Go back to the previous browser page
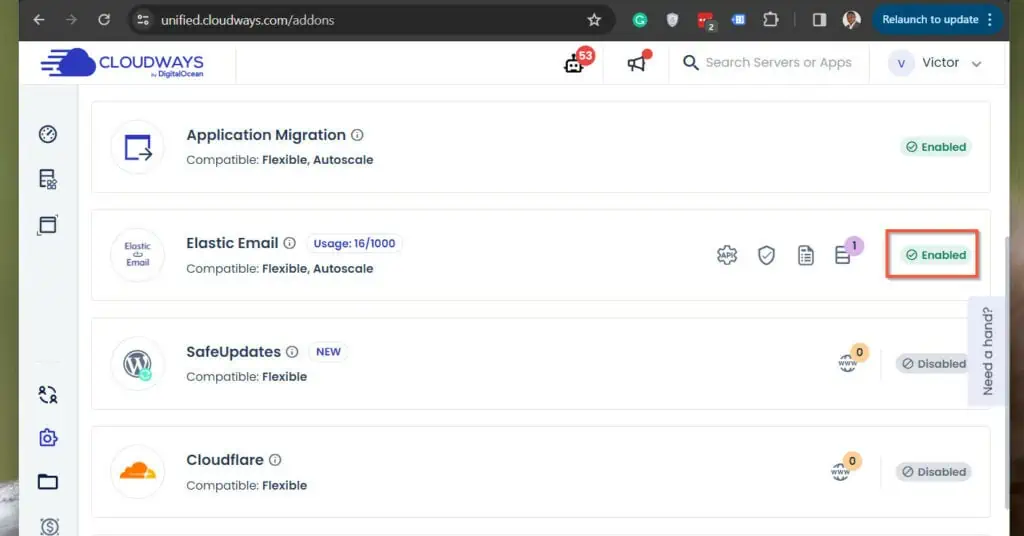 click(x=39, y=20)
